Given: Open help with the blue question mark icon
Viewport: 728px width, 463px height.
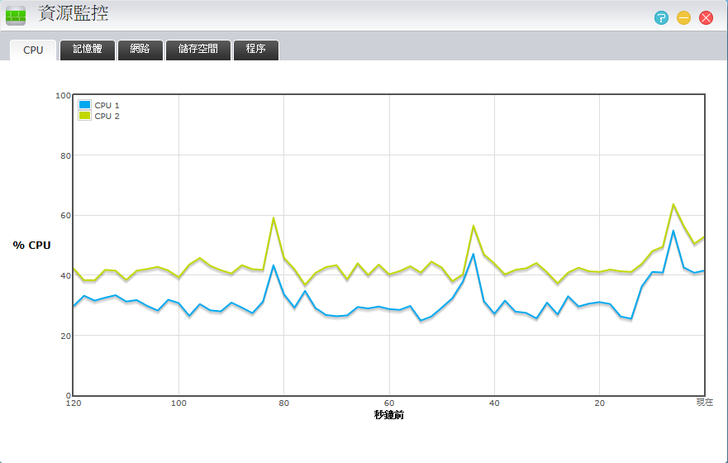Looking at the screenshot, I should pyautogui.click(x=661, y=18).
